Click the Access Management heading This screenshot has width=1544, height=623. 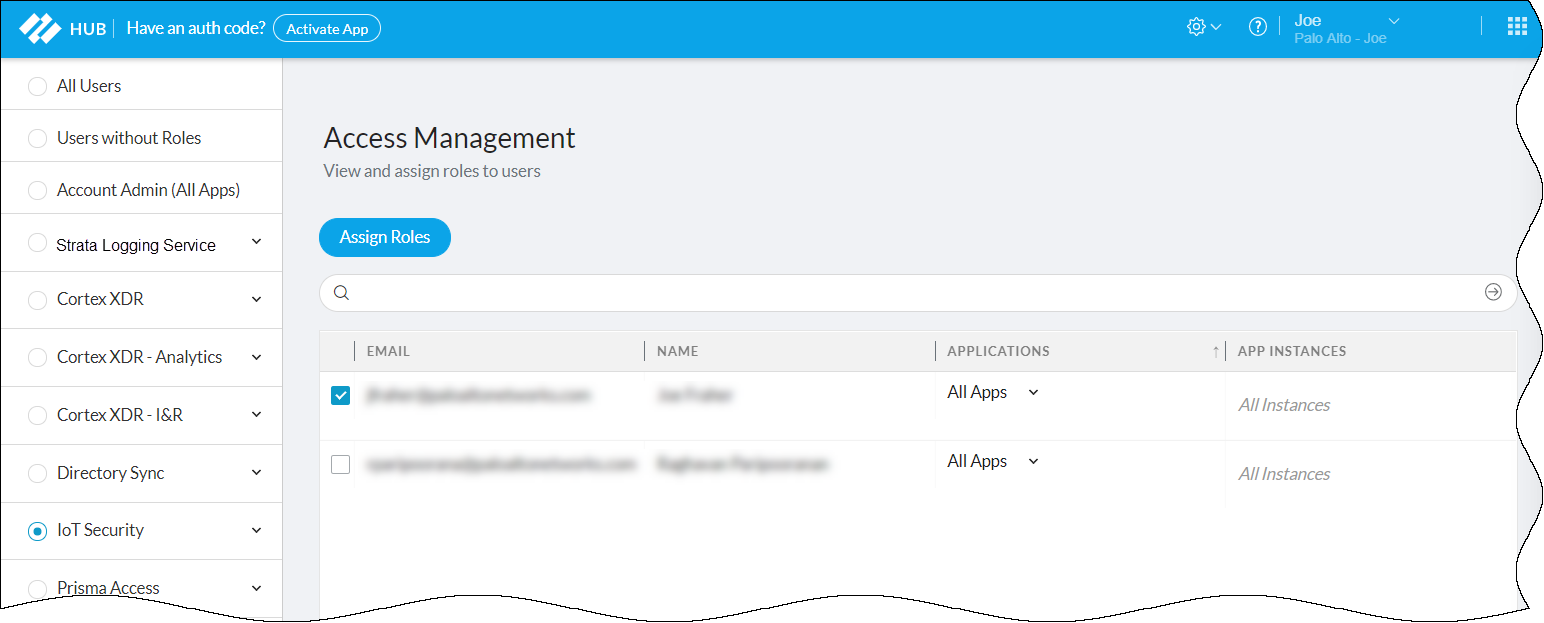450,138
